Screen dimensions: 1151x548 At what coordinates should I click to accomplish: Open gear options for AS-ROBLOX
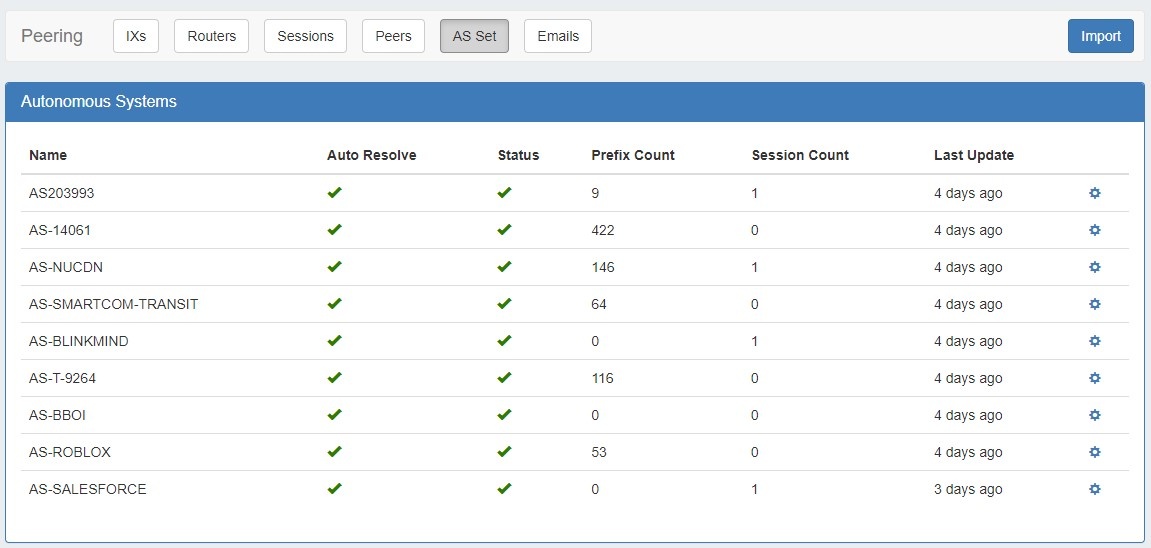(x=1094, y=452)
